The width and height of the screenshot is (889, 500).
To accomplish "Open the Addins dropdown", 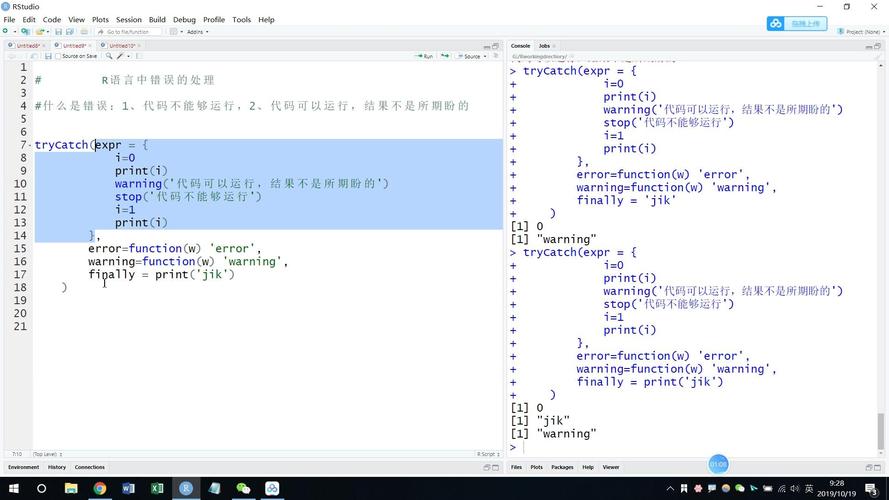I will pyautogui.click(x=197, y=32).
